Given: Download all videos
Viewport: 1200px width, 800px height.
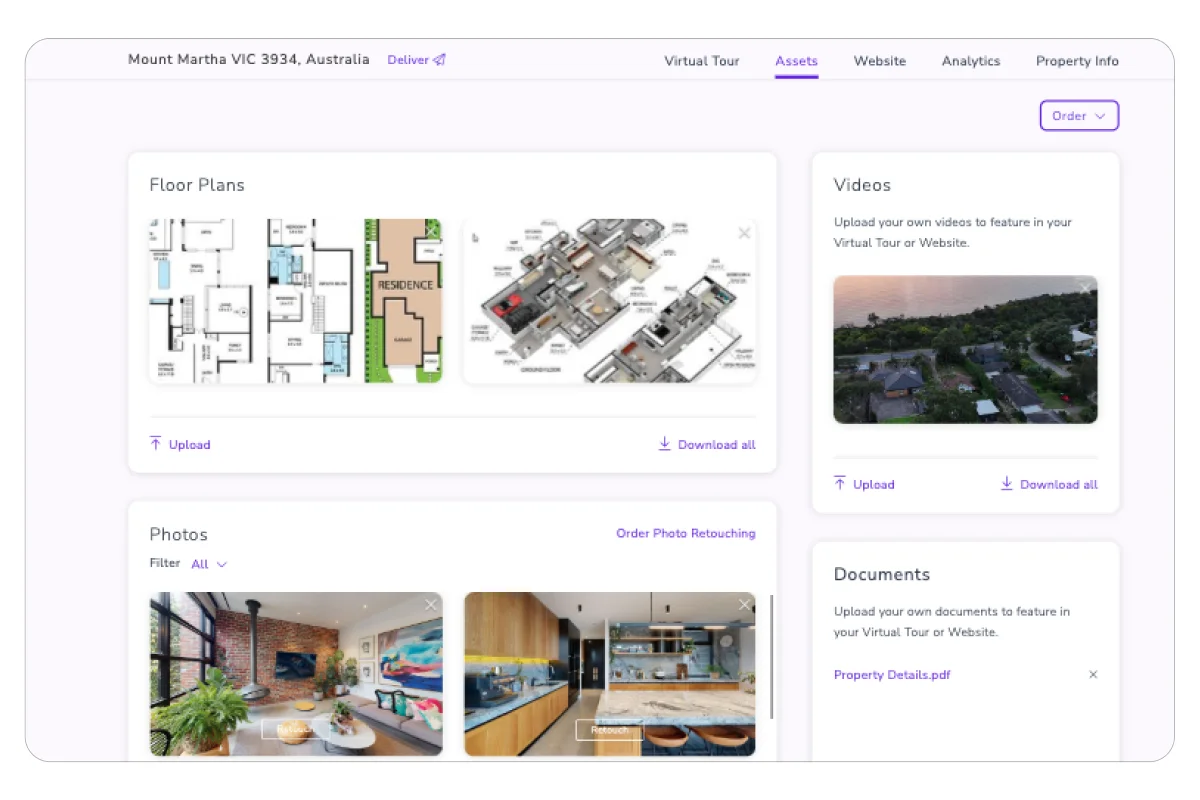Looking at the screenshot, I should click(x=1049, y=484).
